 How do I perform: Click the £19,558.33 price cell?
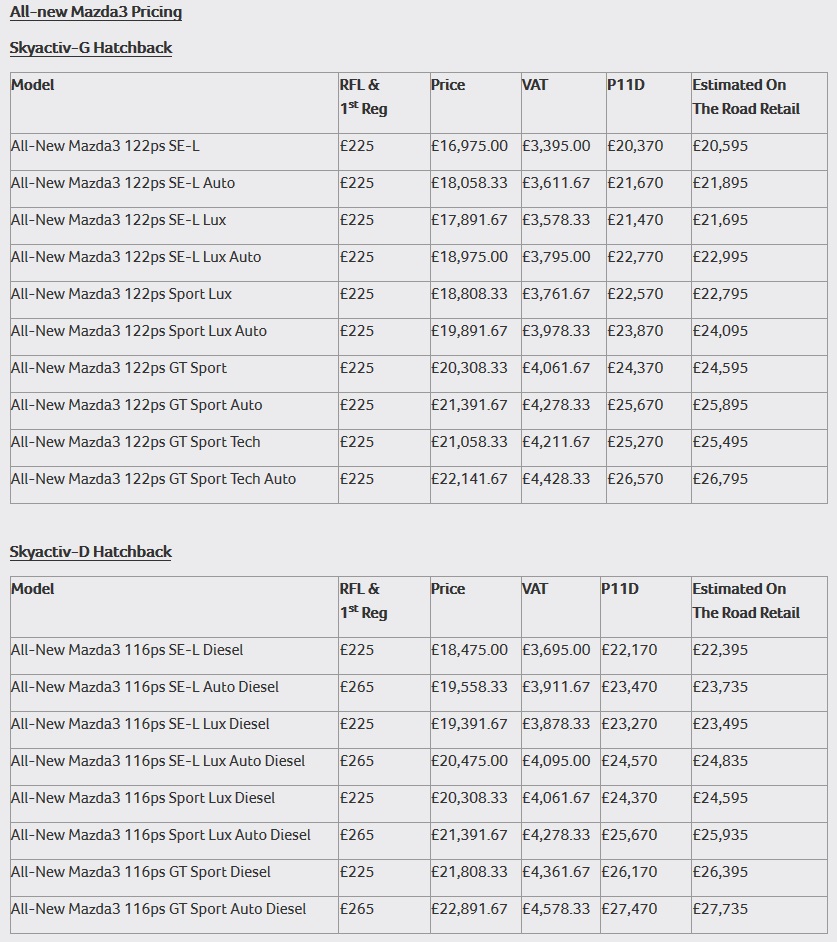(x=469, y=687)
